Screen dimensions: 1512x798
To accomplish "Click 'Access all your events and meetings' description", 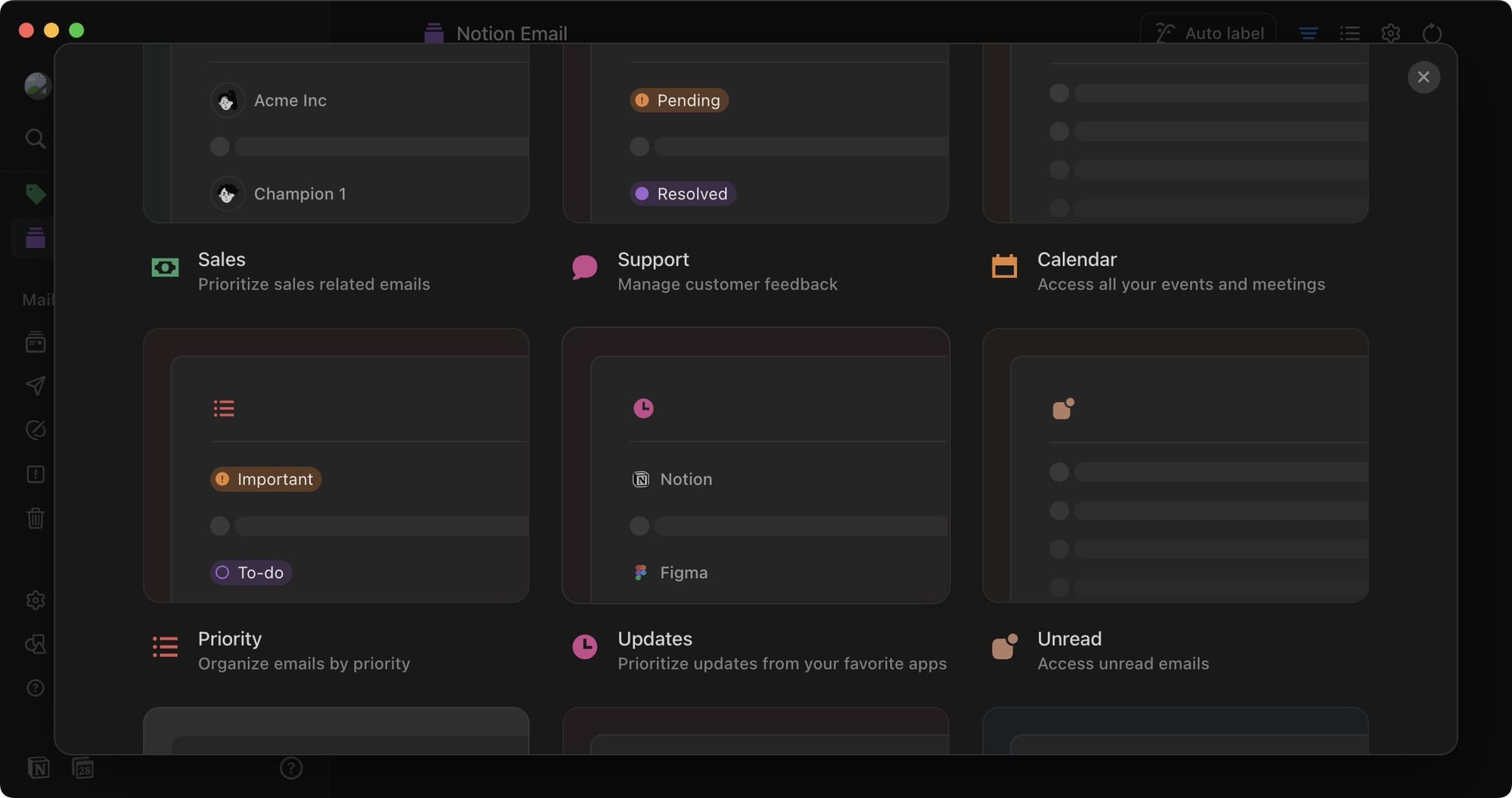I will (x=1181, y=284).
